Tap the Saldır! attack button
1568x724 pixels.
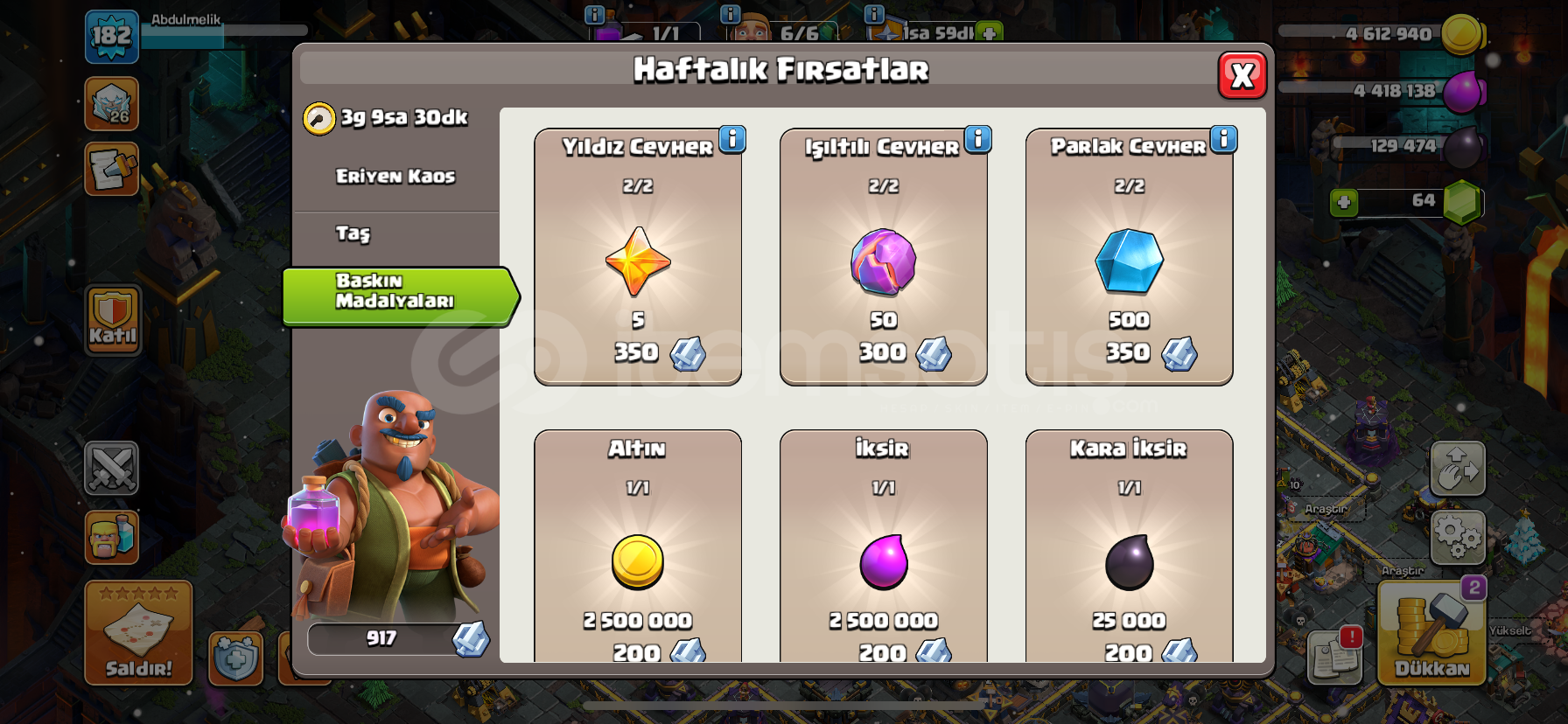(138, 632)
